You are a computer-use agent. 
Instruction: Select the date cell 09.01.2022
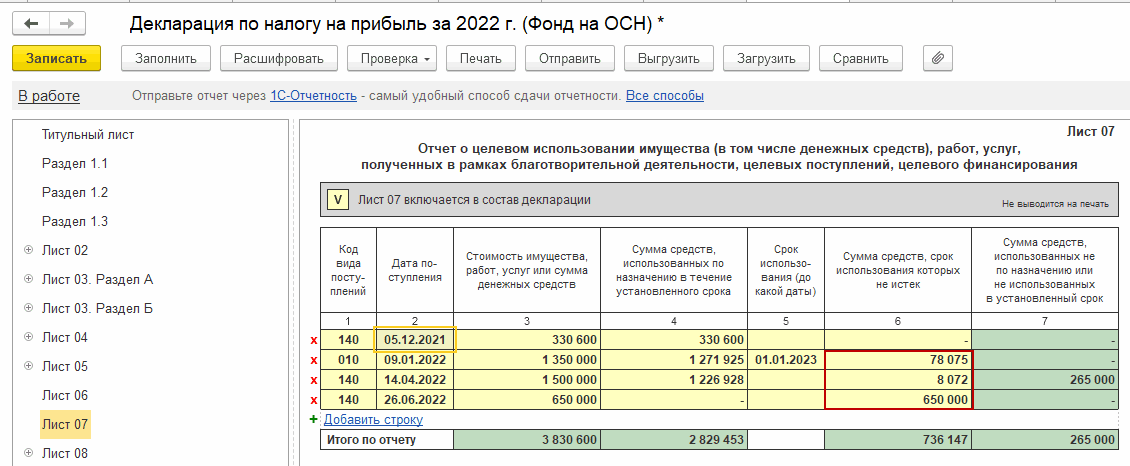pyautogui.click(x=415, y=360)
